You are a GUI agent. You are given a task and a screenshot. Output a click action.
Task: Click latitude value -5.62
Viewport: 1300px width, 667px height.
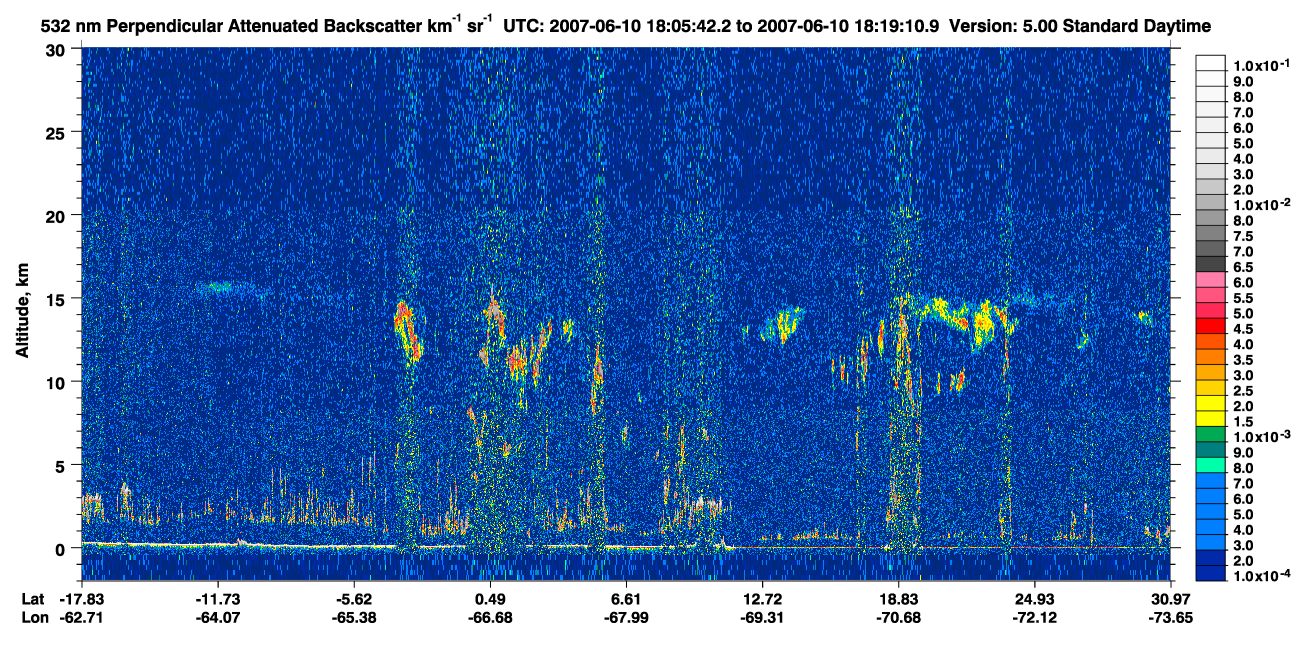pos(354,599)
